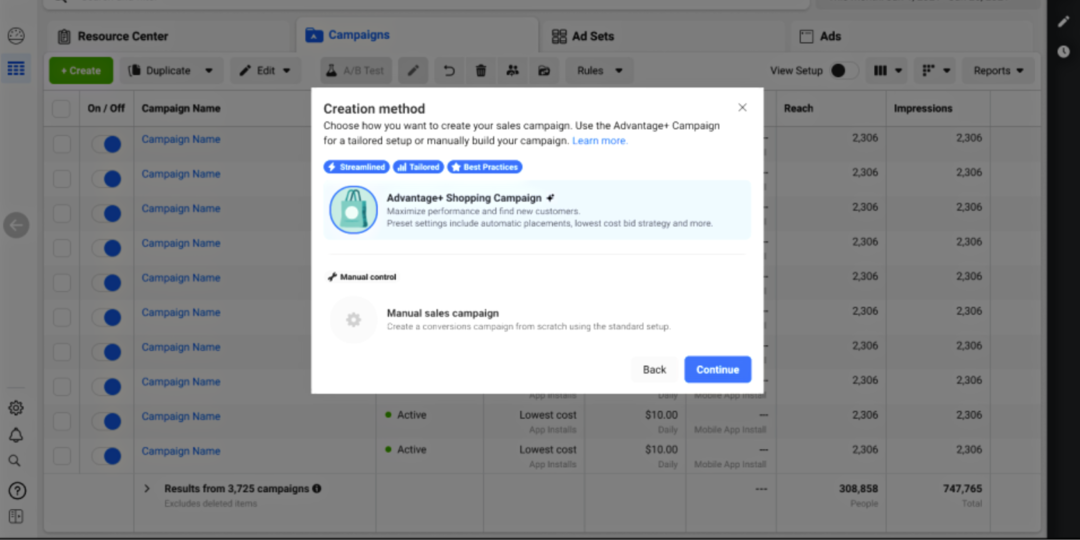This screenshot has width=1080, height=540.
Task: Toggle the View Setup switch
Action: [843, 71]
